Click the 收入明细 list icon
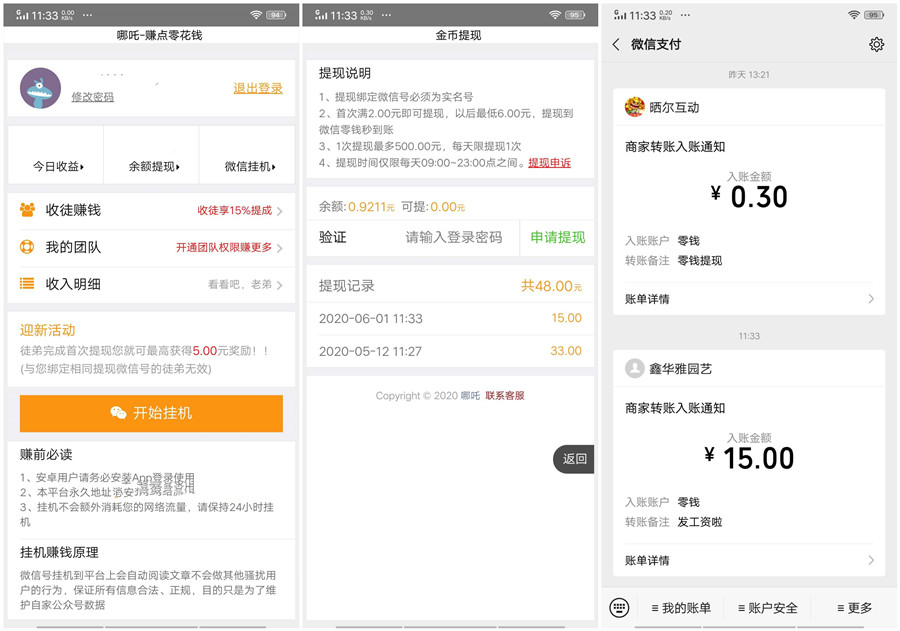Viewport: 900px width, 631px height. coord(27,284)
